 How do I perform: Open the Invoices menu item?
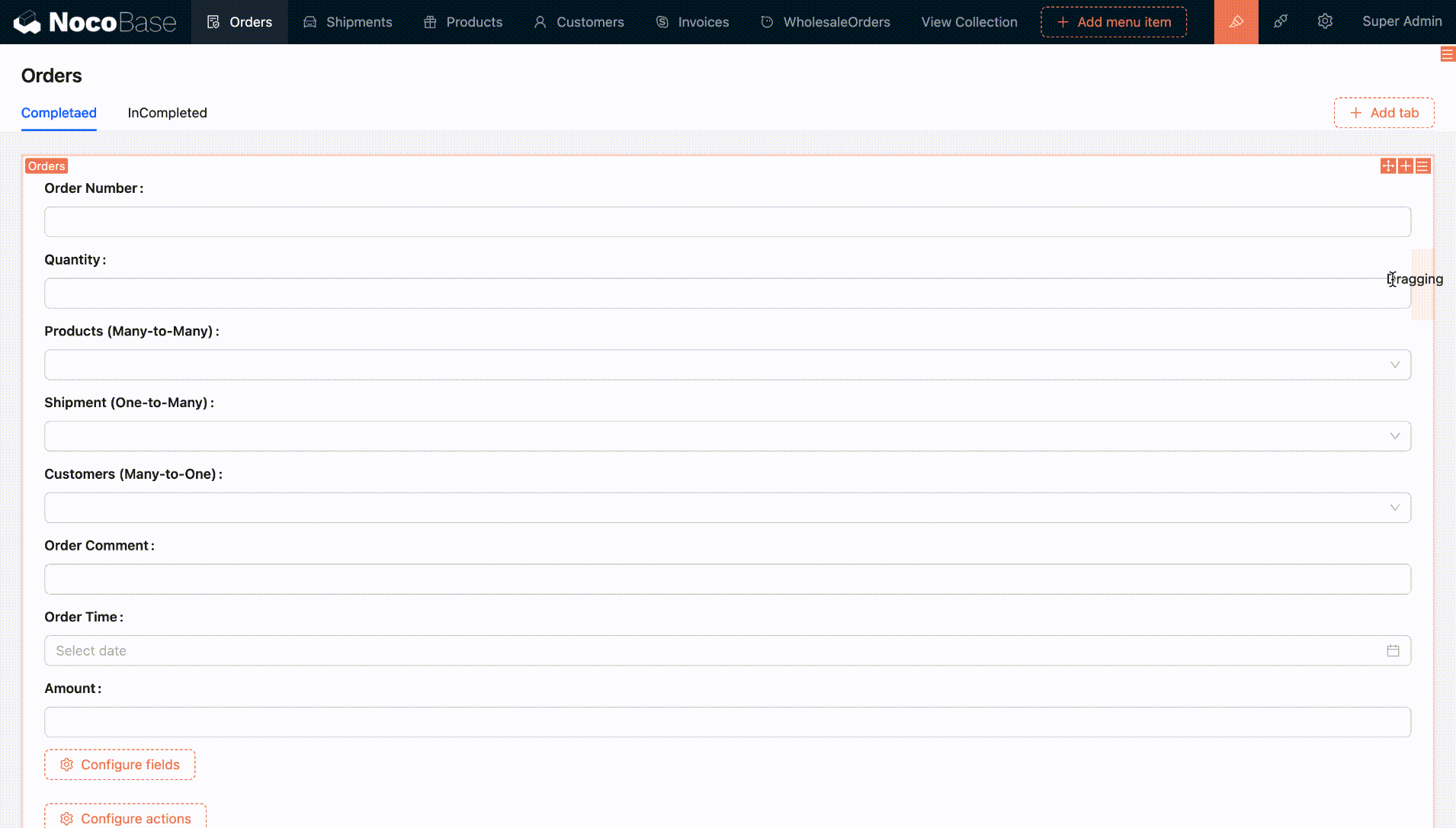[692, 22]
